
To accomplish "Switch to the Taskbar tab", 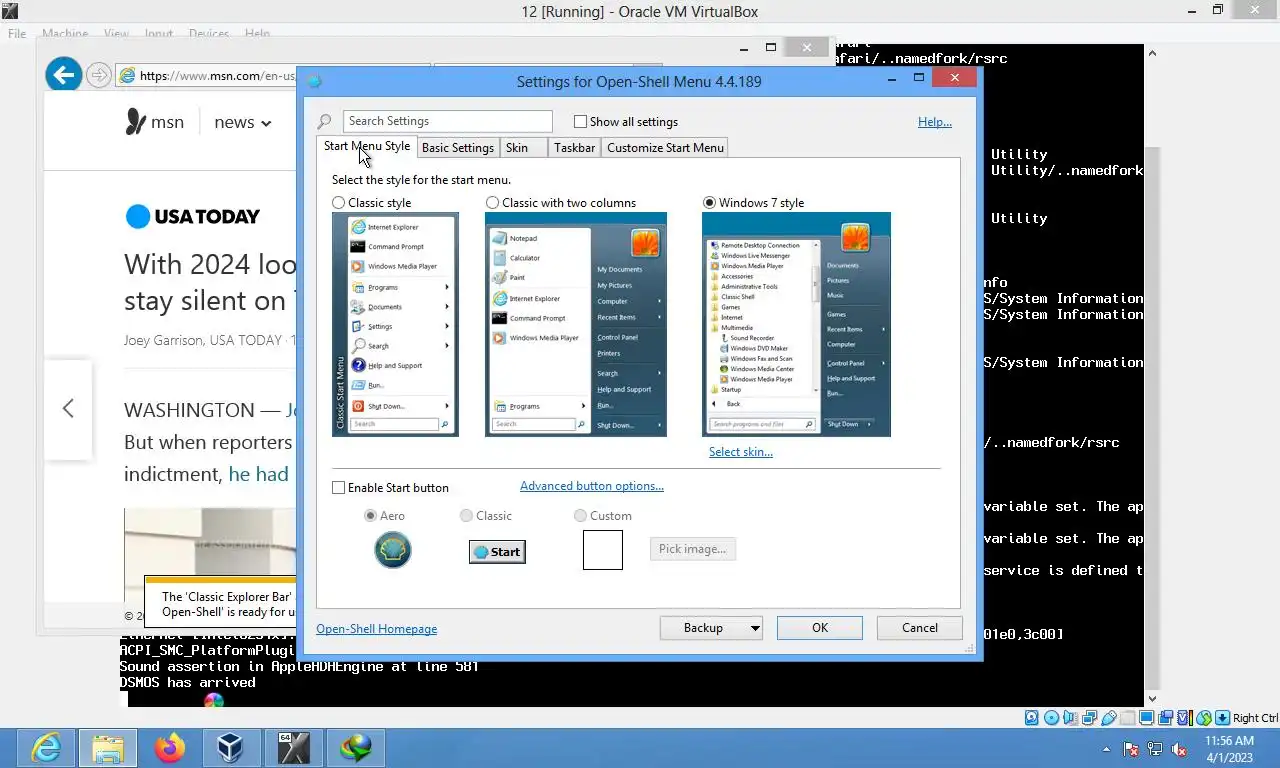I will 575,148.
